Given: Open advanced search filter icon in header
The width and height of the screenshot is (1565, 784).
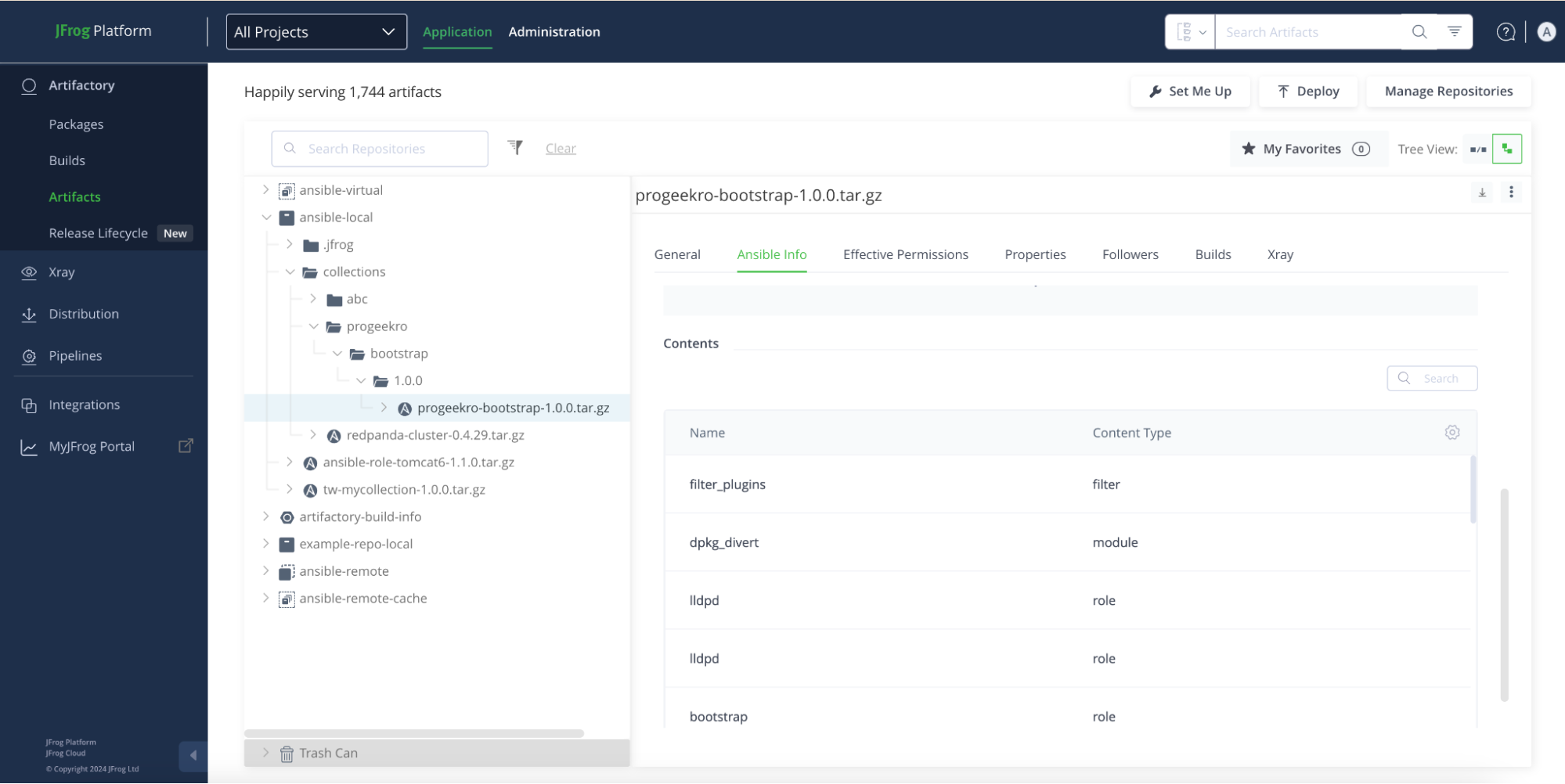Looking at the screenshot, I should coord(1454,32).
